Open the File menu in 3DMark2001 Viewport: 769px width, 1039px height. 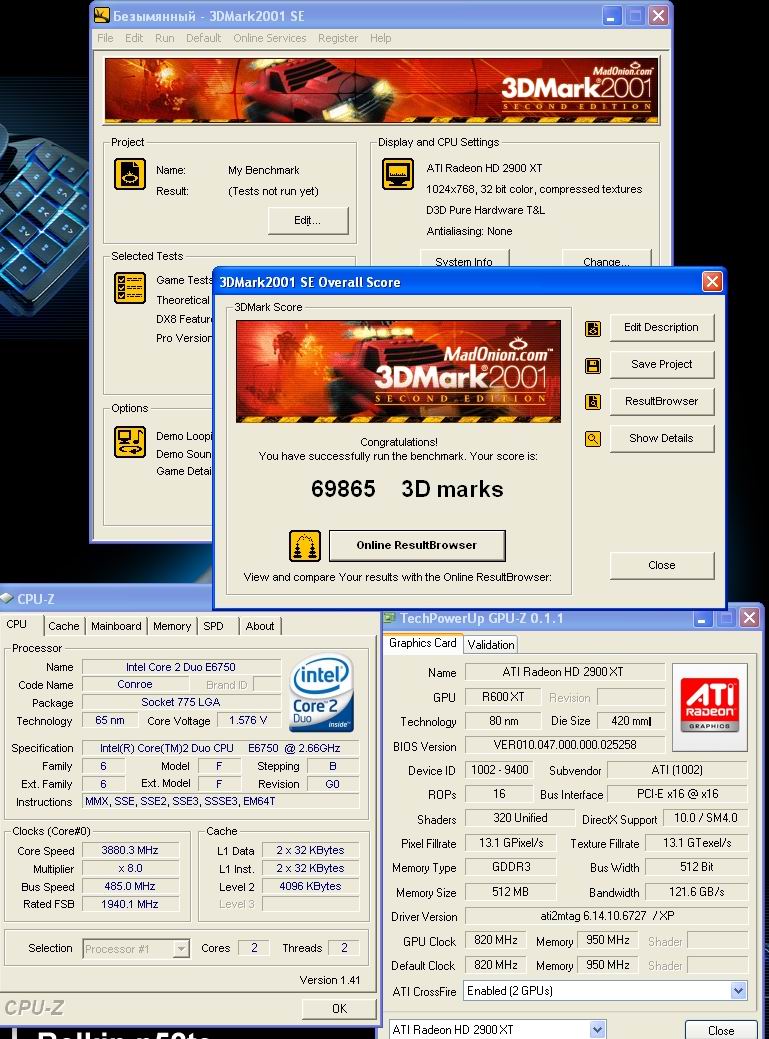click(x=105, y=38)
